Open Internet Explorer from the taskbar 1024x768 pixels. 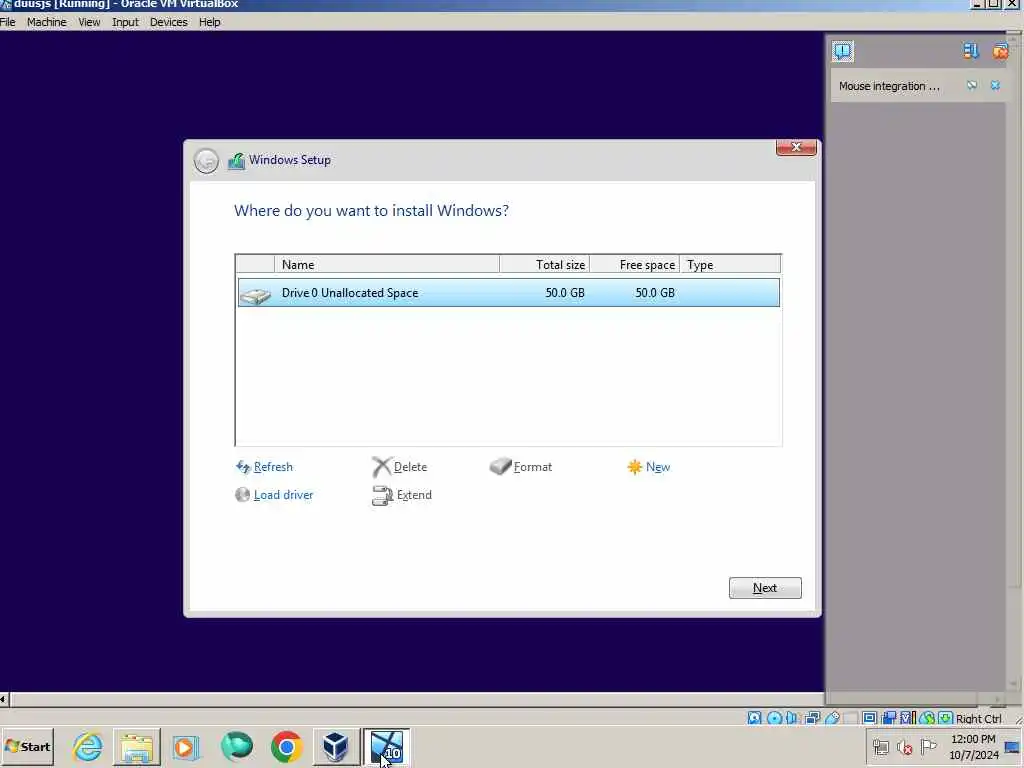pos(88,746)
